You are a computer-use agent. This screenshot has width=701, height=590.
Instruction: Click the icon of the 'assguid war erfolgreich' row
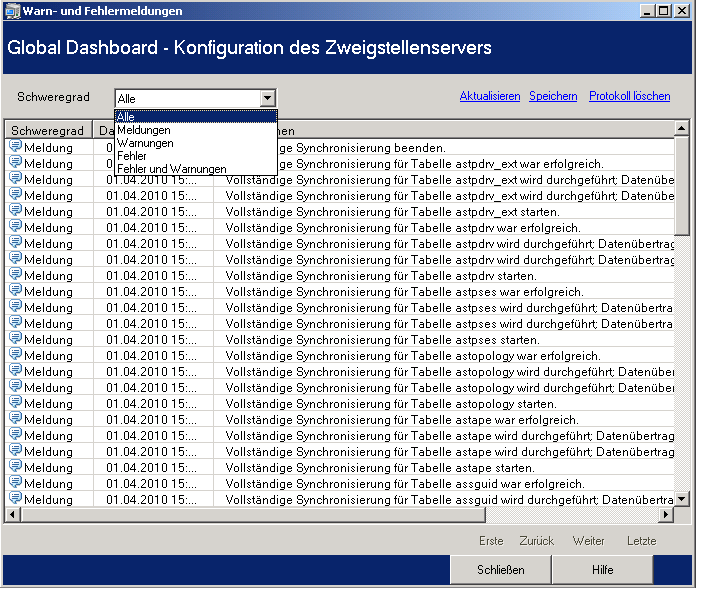15,482
